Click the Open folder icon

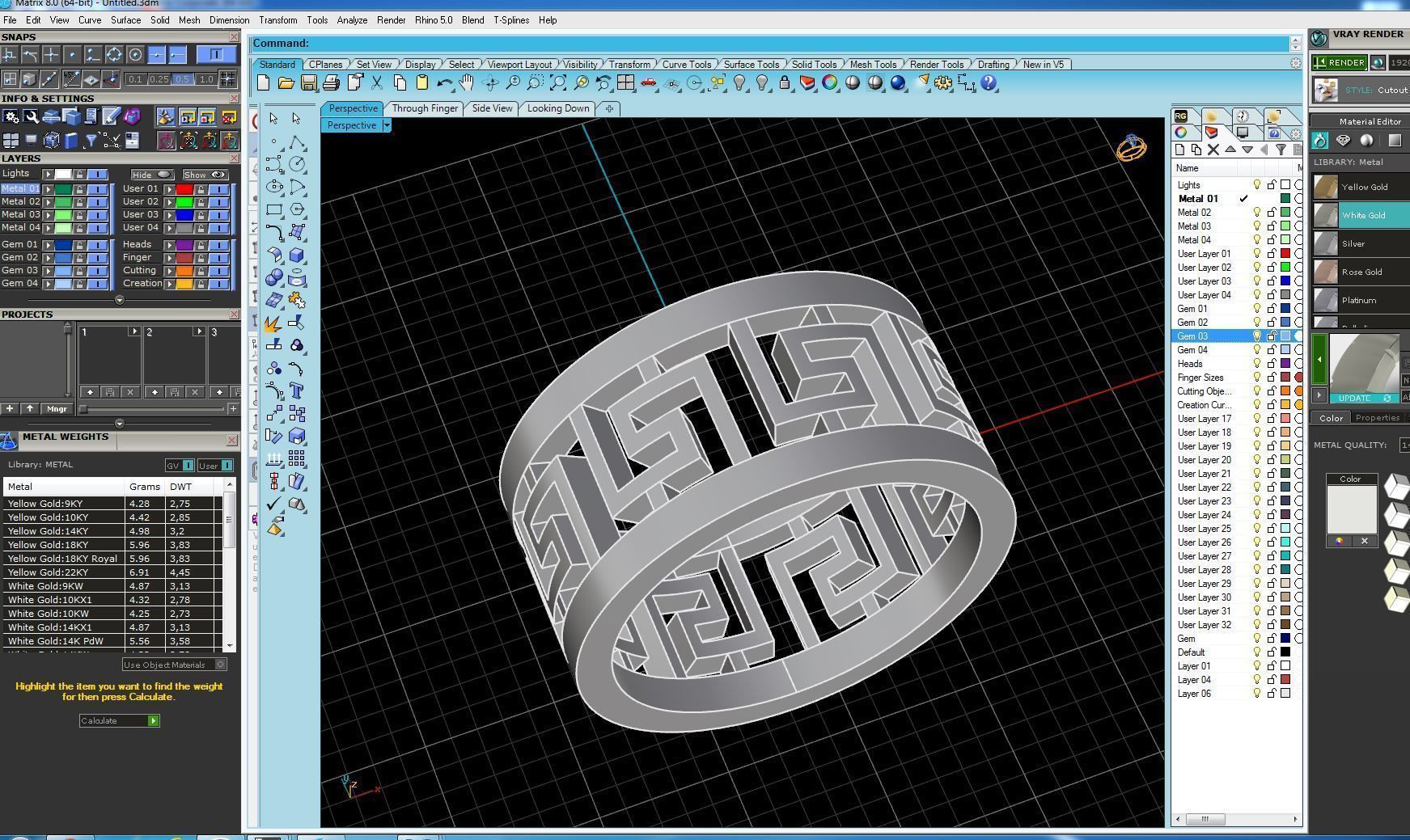[286, 82]
